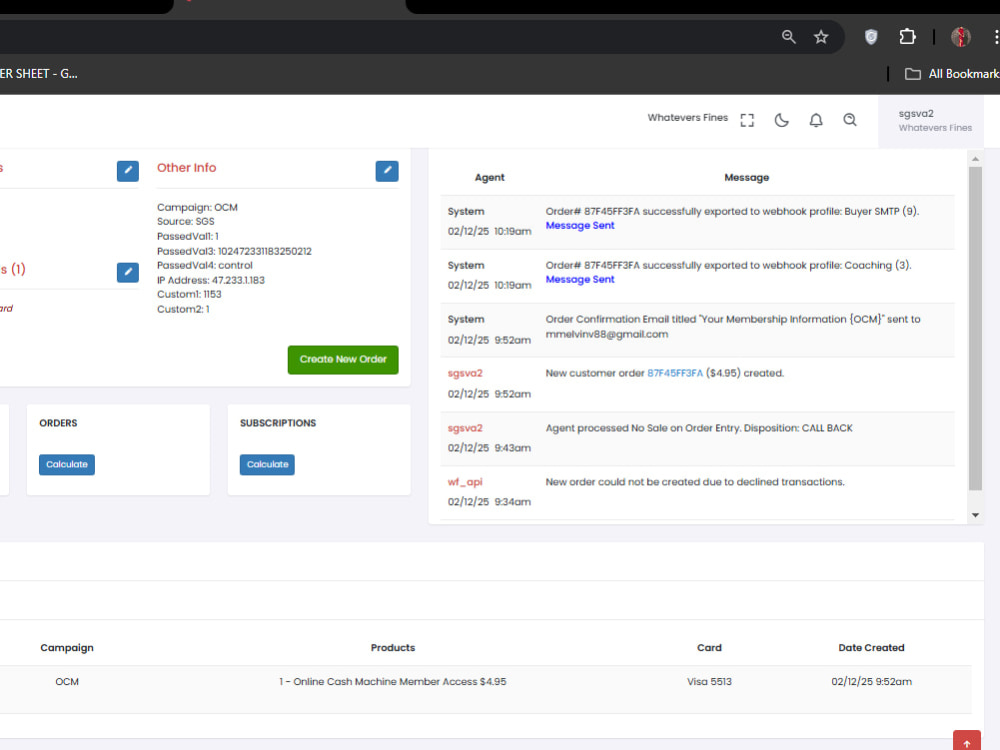Screen dimensions: 1000x750
Task: Click the Products column header
Action: (393, 647)
